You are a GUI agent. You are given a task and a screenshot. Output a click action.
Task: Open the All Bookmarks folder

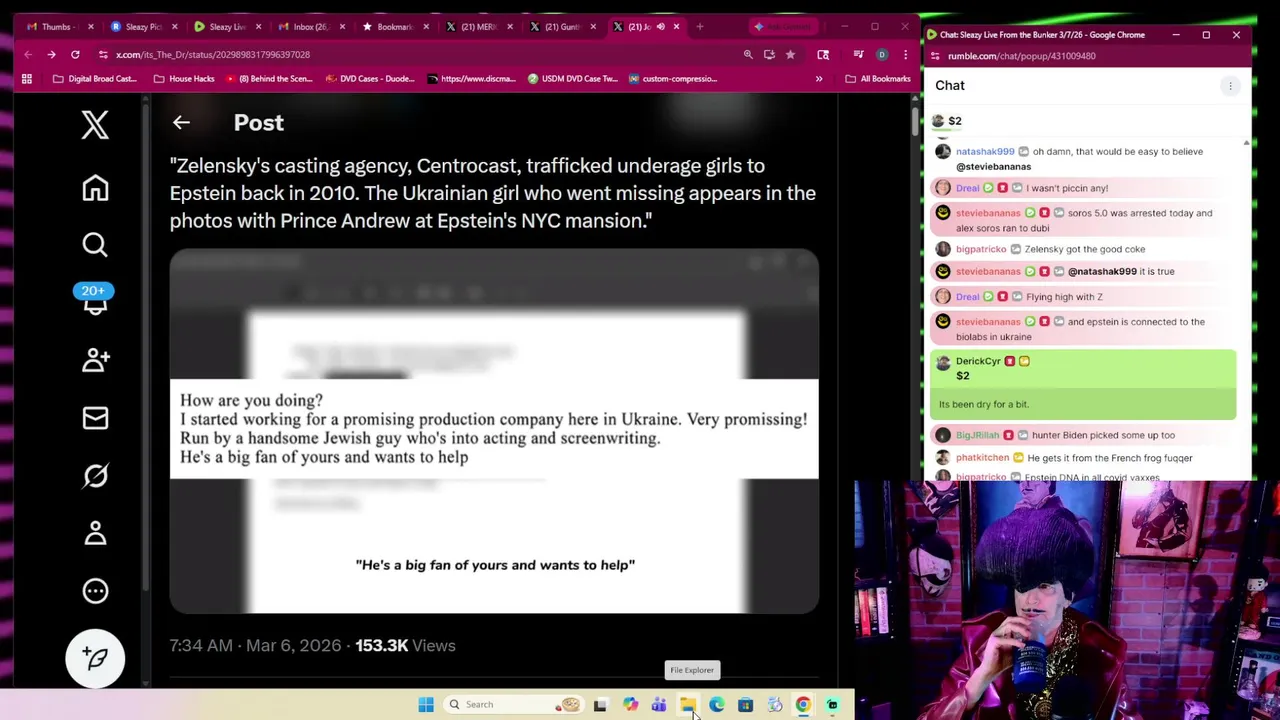pos(878,79)
